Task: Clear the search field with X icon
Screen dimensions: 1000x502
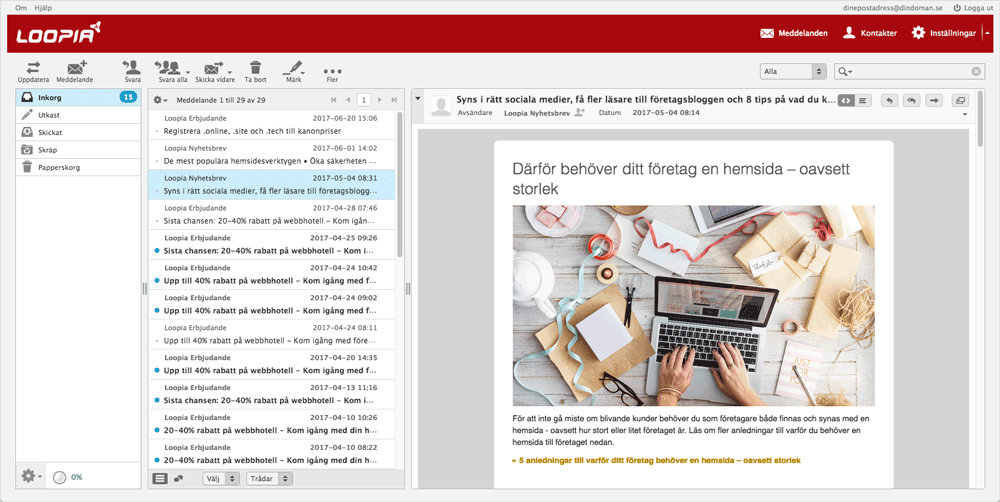Action: click(x=976, y=71)
